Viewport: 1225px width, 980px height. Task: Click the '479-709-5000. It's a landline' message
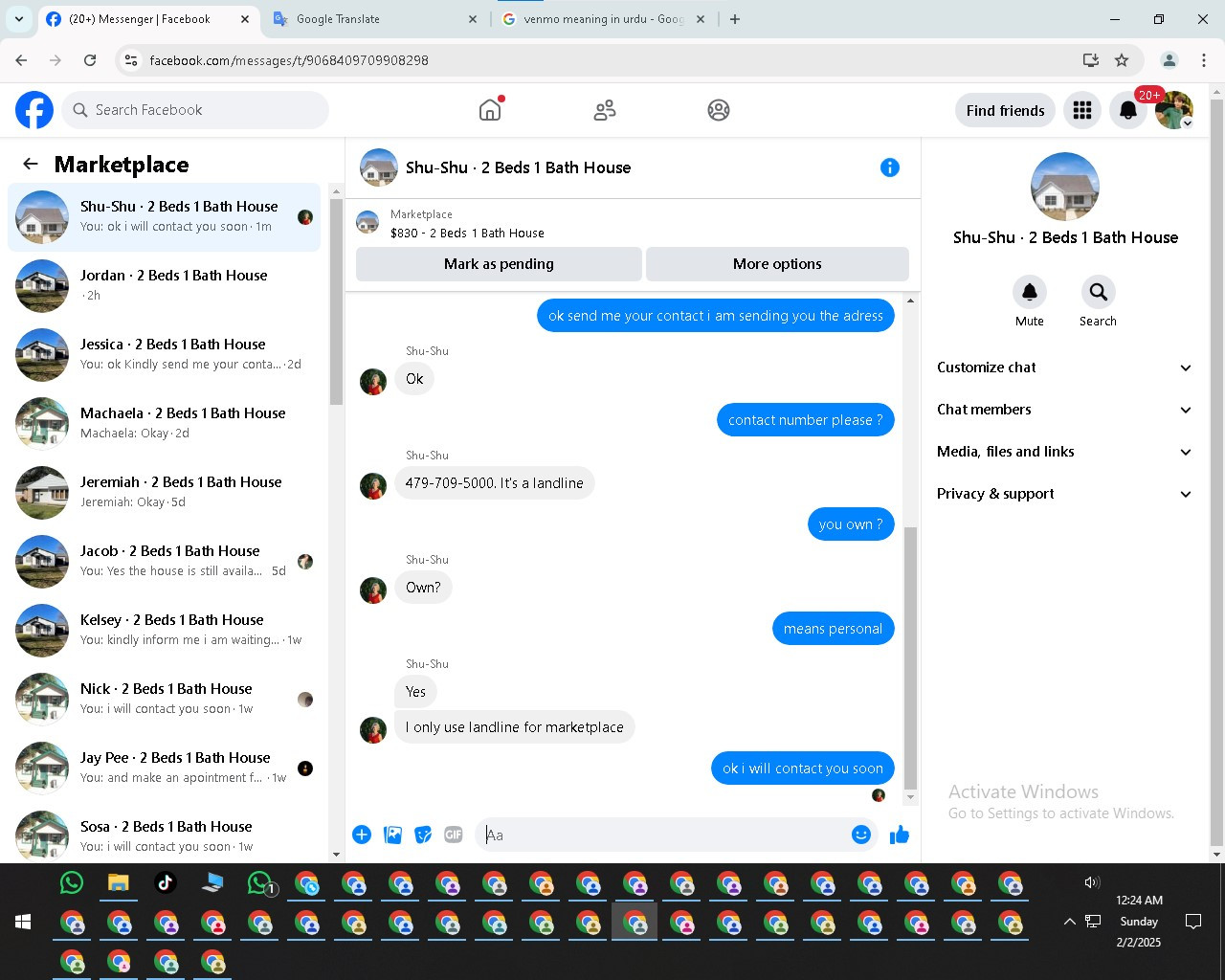click(494, 483)
